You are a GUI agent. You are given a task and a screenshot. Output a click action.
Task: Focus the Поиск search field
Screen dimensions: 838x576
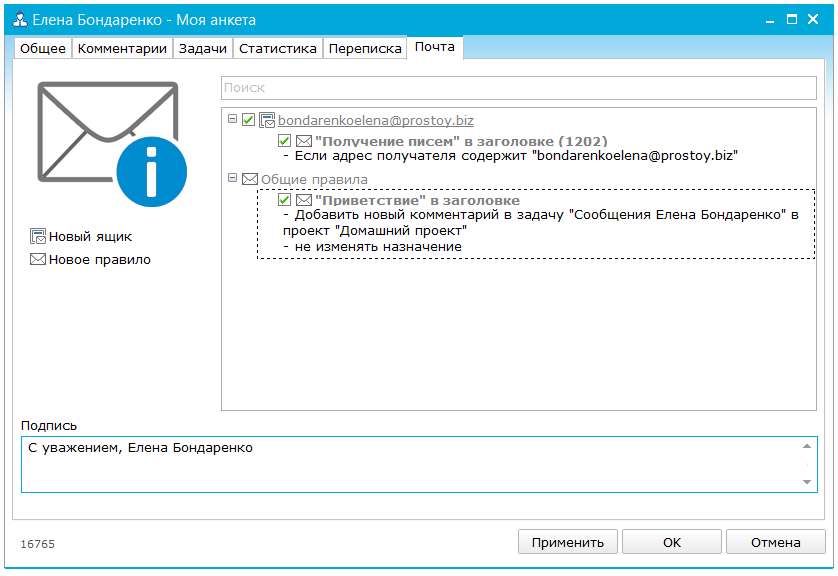tap(518, 88)
